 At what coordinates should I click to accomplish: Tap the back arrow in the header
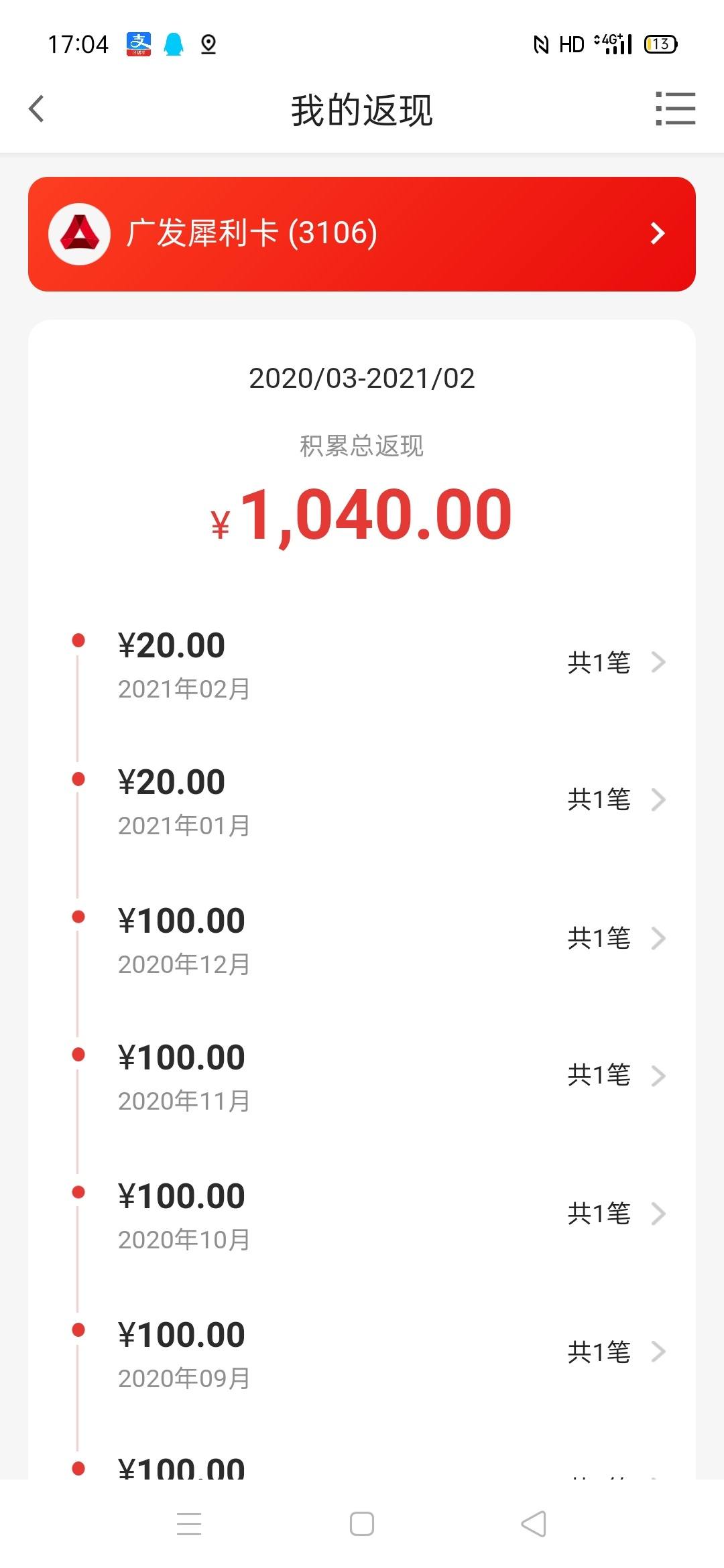(37, 109)
